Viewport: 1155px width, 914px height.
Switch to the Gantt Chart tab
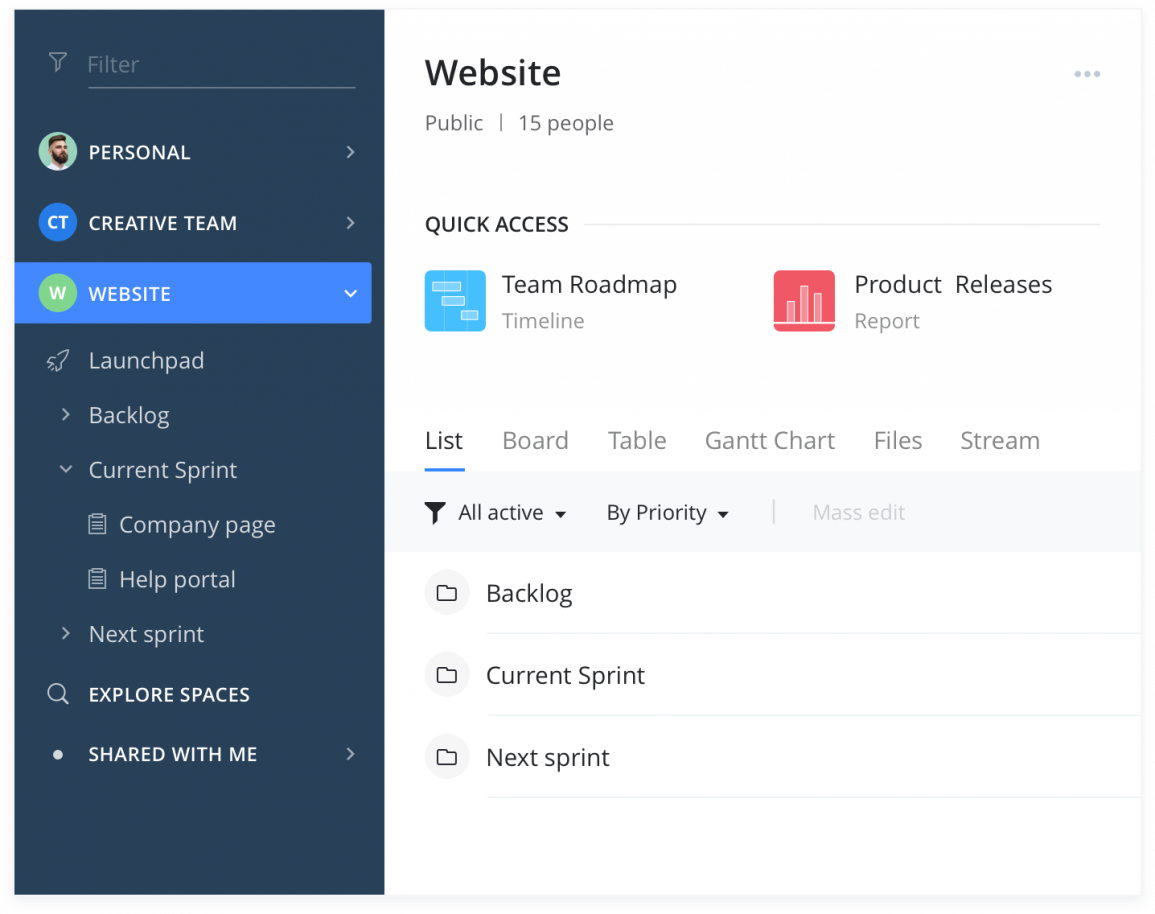(769, 441)
